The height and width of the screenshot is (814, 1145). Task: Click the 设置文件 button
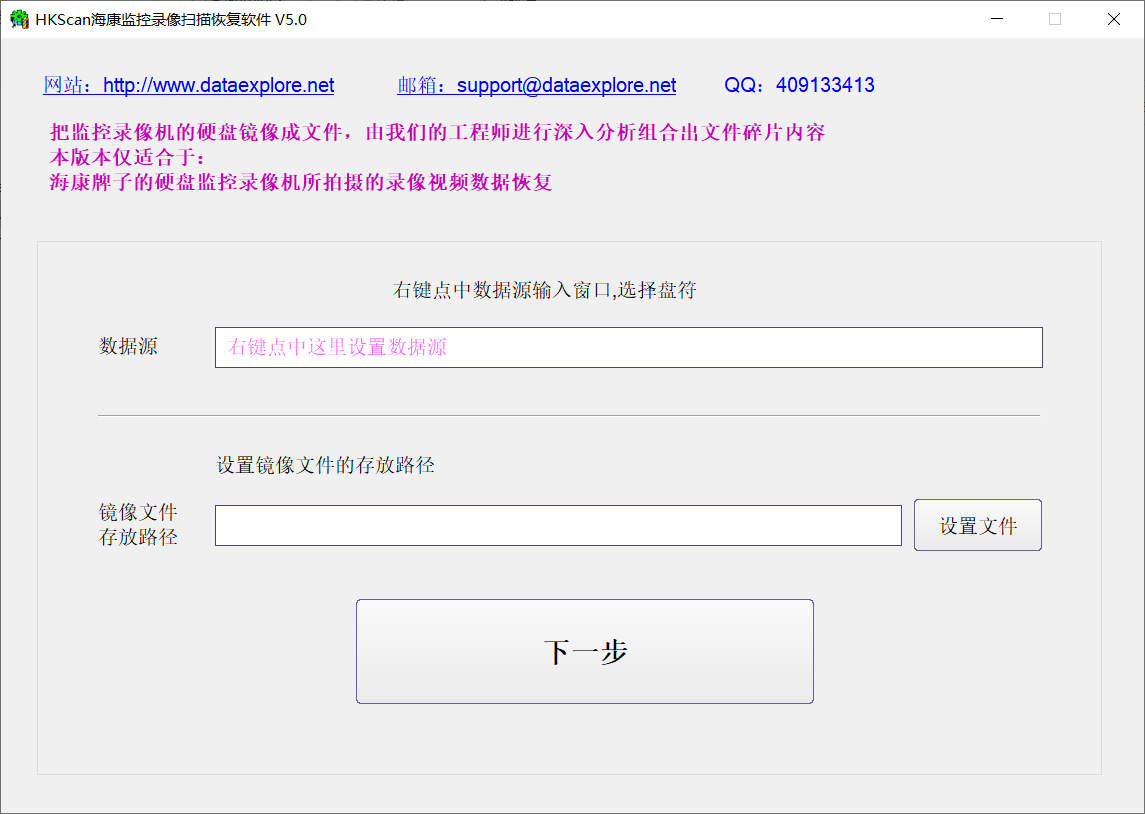[978, 525]
